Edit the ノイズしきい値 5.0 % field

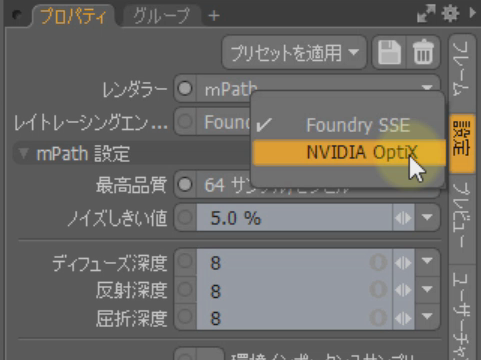pos(294,218)
